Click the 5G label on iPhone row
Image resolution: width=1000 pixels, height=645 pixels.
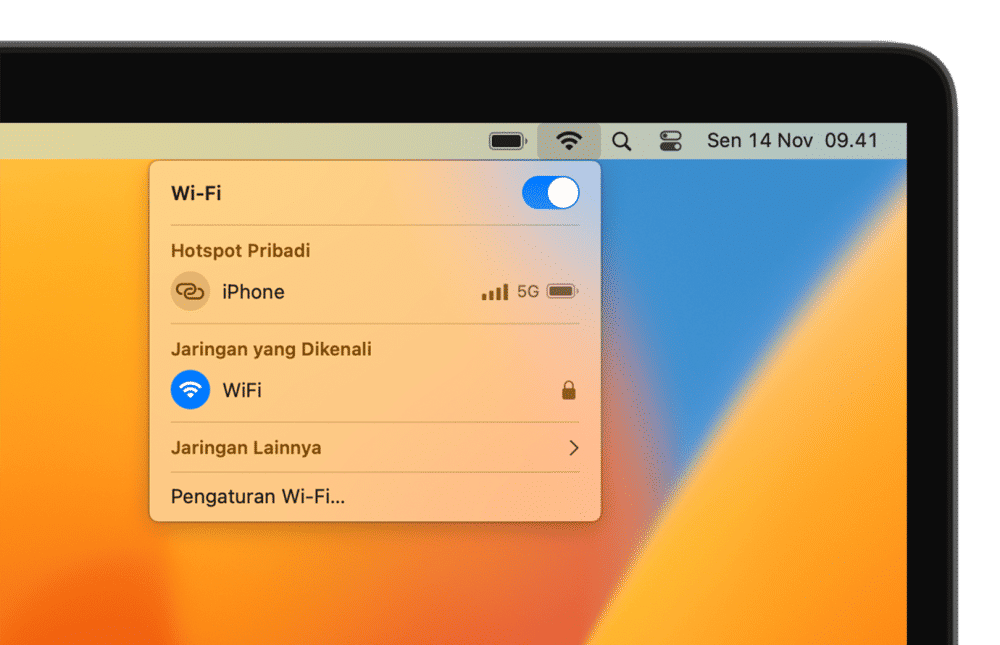(x=527, y=292)
